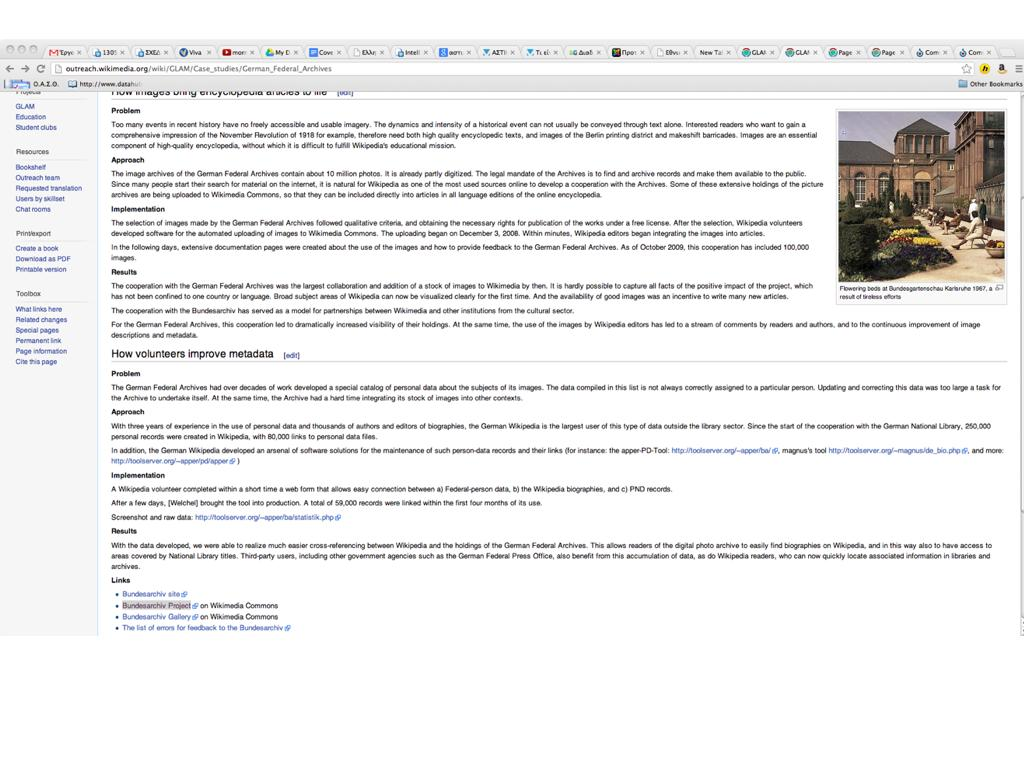
Task: Open Users by skillset link
Action: [x=40, y=199]
